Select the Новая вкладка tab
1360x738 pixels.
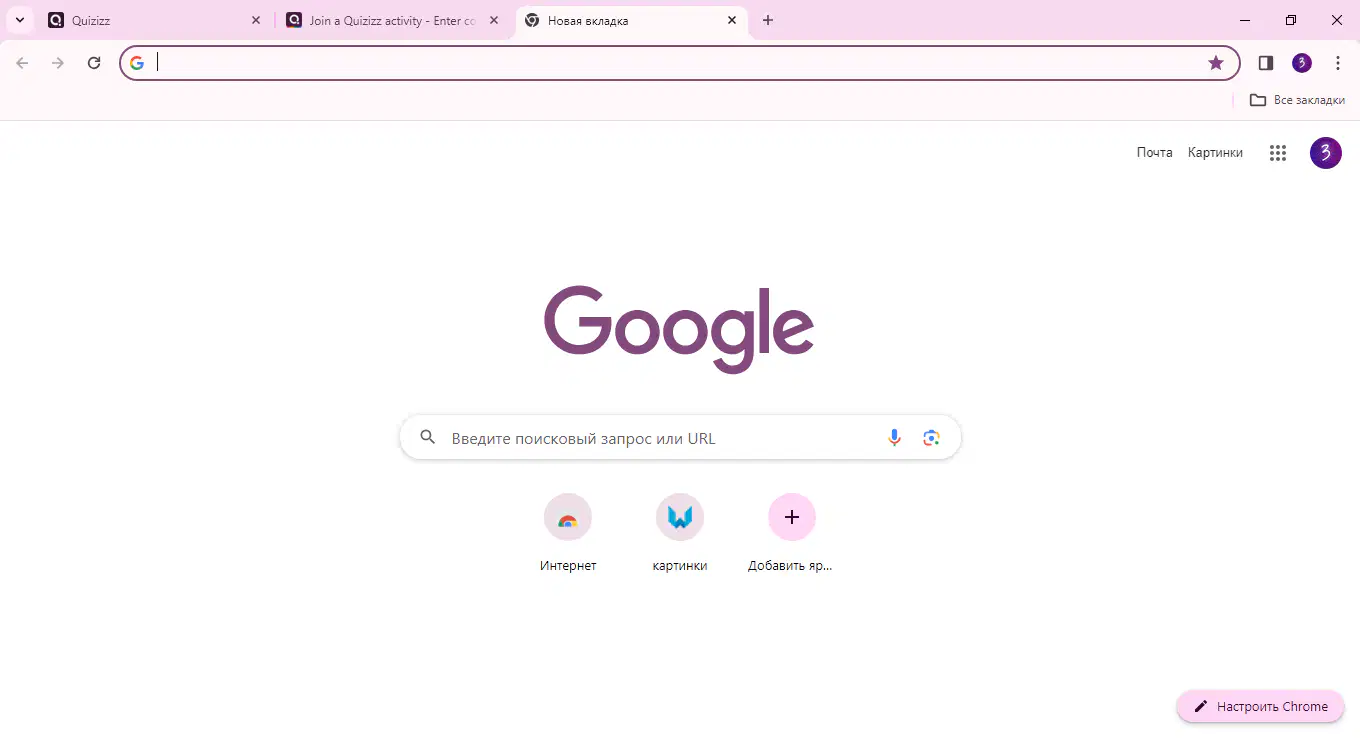point(632,20)
